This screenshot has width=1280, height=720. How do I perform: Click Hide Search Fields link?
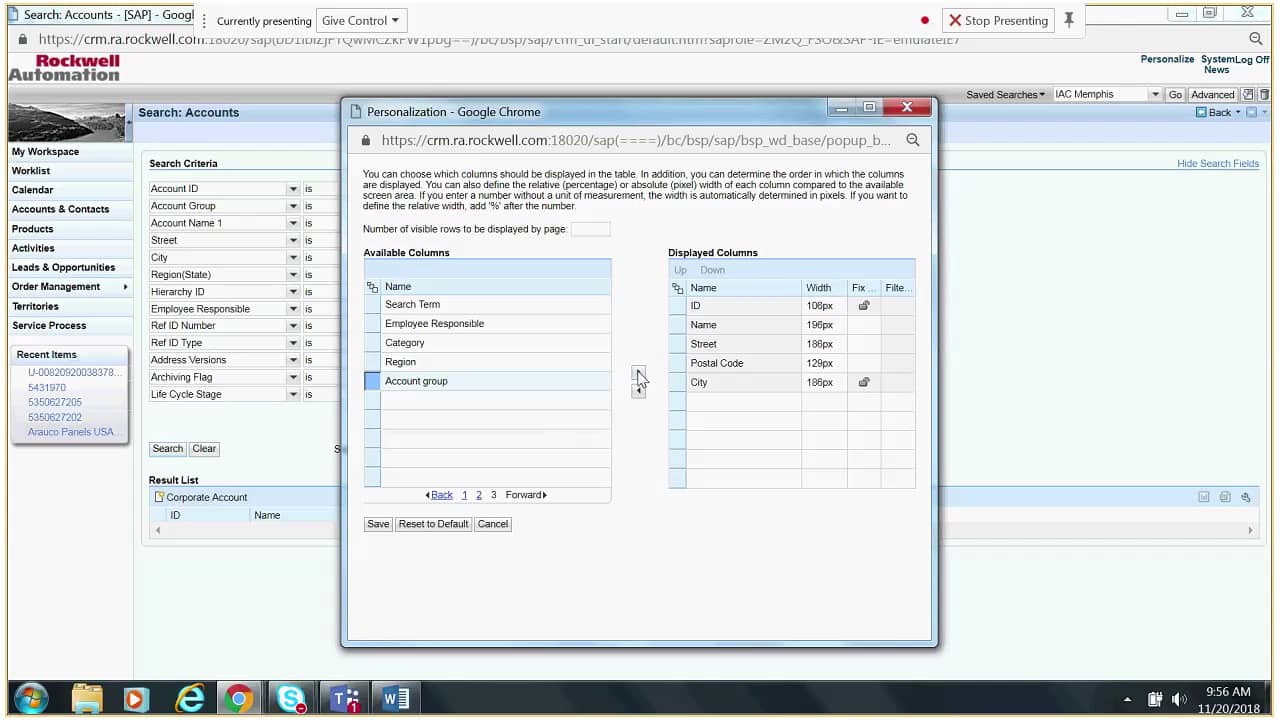click(x=1218, y=164)
